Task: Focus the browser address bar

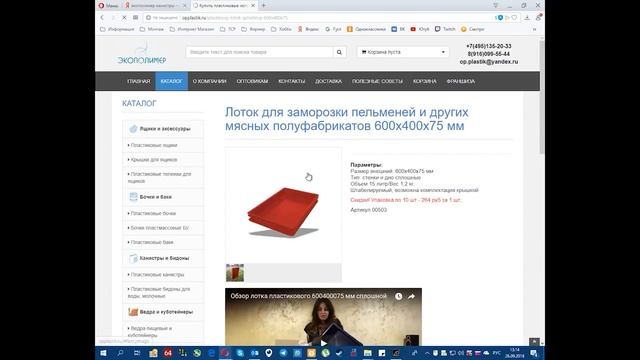Action: (318, 18)
